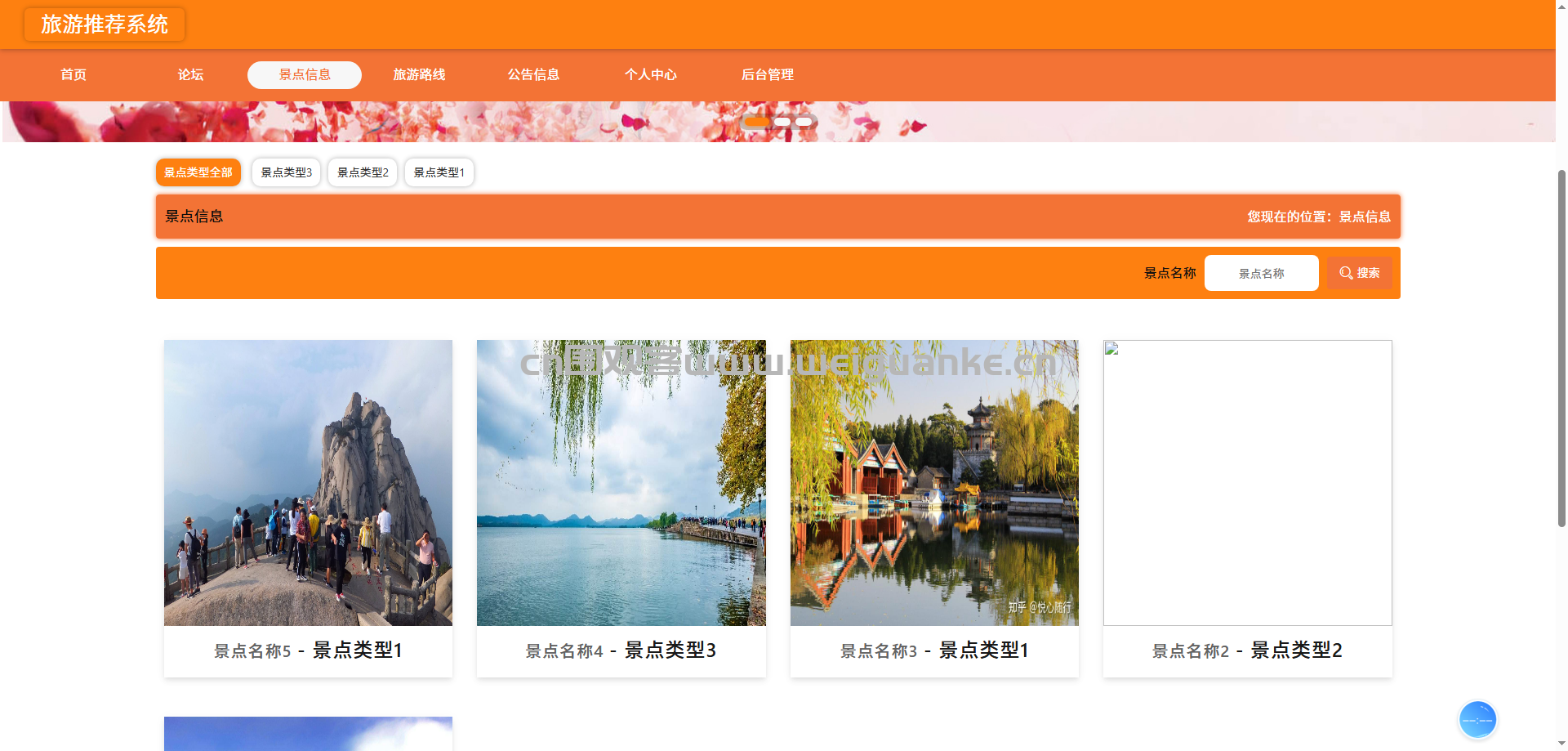This screenshot has height=751, width=1568.
Task: Click the 景点名称3 - 景点类型1 caption
Action: pyautogui.click(x=934, y=650)
